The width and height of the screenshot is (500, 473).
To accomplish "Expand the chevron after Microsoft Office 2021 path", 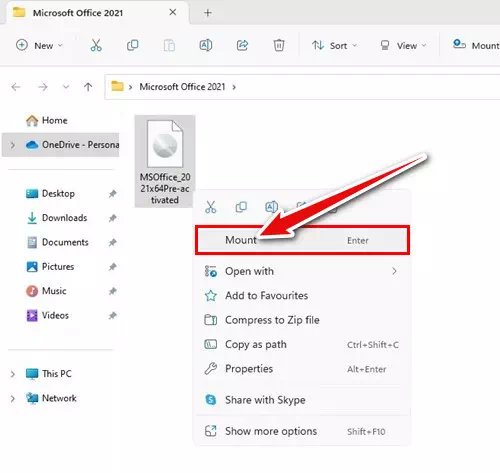I will point(234,87).
